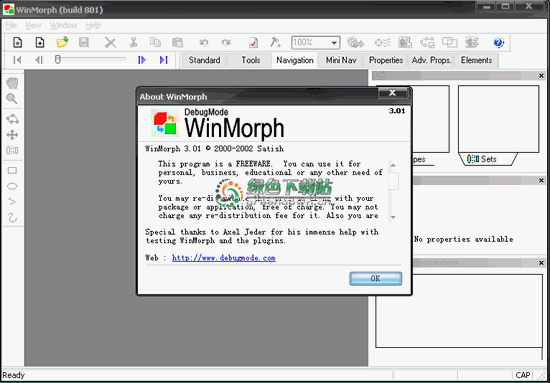Click the Paste clipboard icon
550x383 pixels.
[x=177, y=42]
